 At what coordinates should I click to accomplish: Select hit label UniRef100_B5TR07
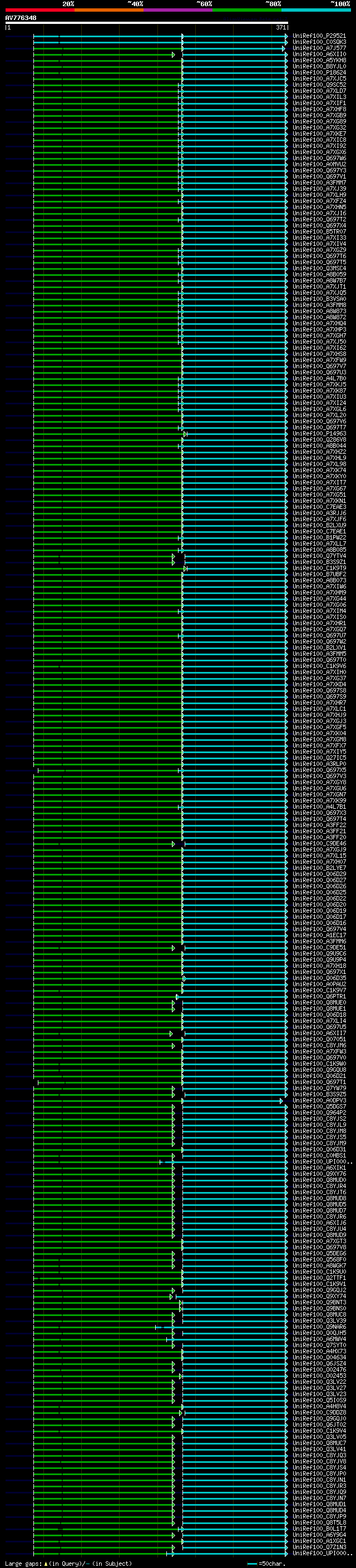[319, 232]
